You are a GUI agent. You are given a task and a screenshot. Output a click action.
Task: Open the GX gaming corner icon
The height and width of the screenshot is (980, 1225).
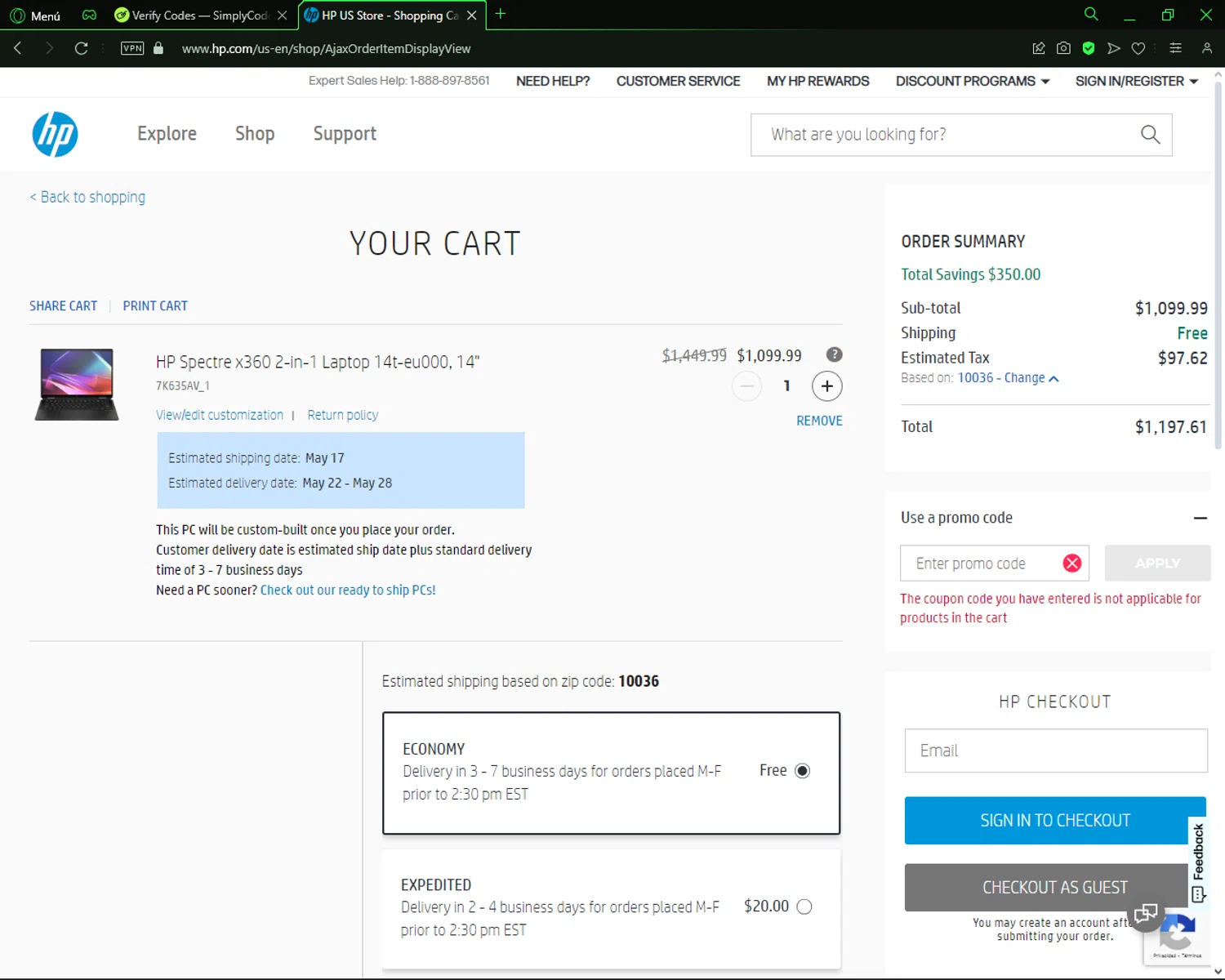pyautogui.click(x=89, y=16)
